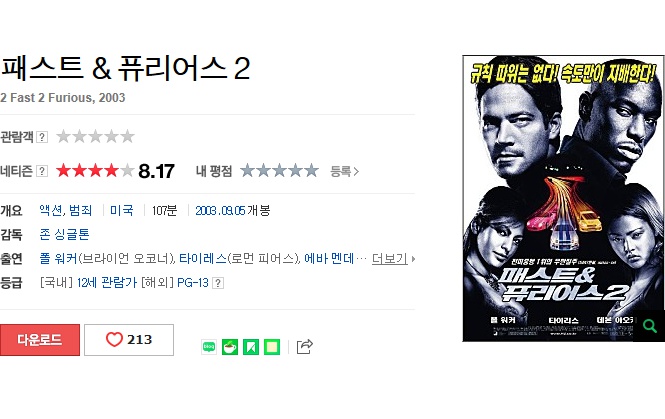Screen dimensions: 665x419
Task: Open director 존 싱글톤 link
Action: click(64, 235)
